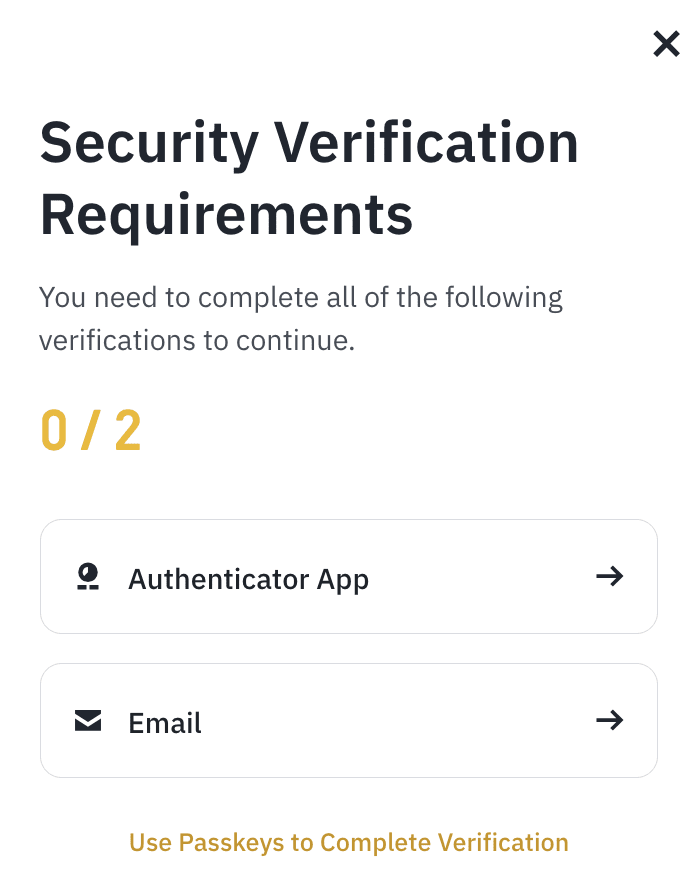Click the arrow beside Authenticator App
This screenshot has height=880, width=700.
609,576
